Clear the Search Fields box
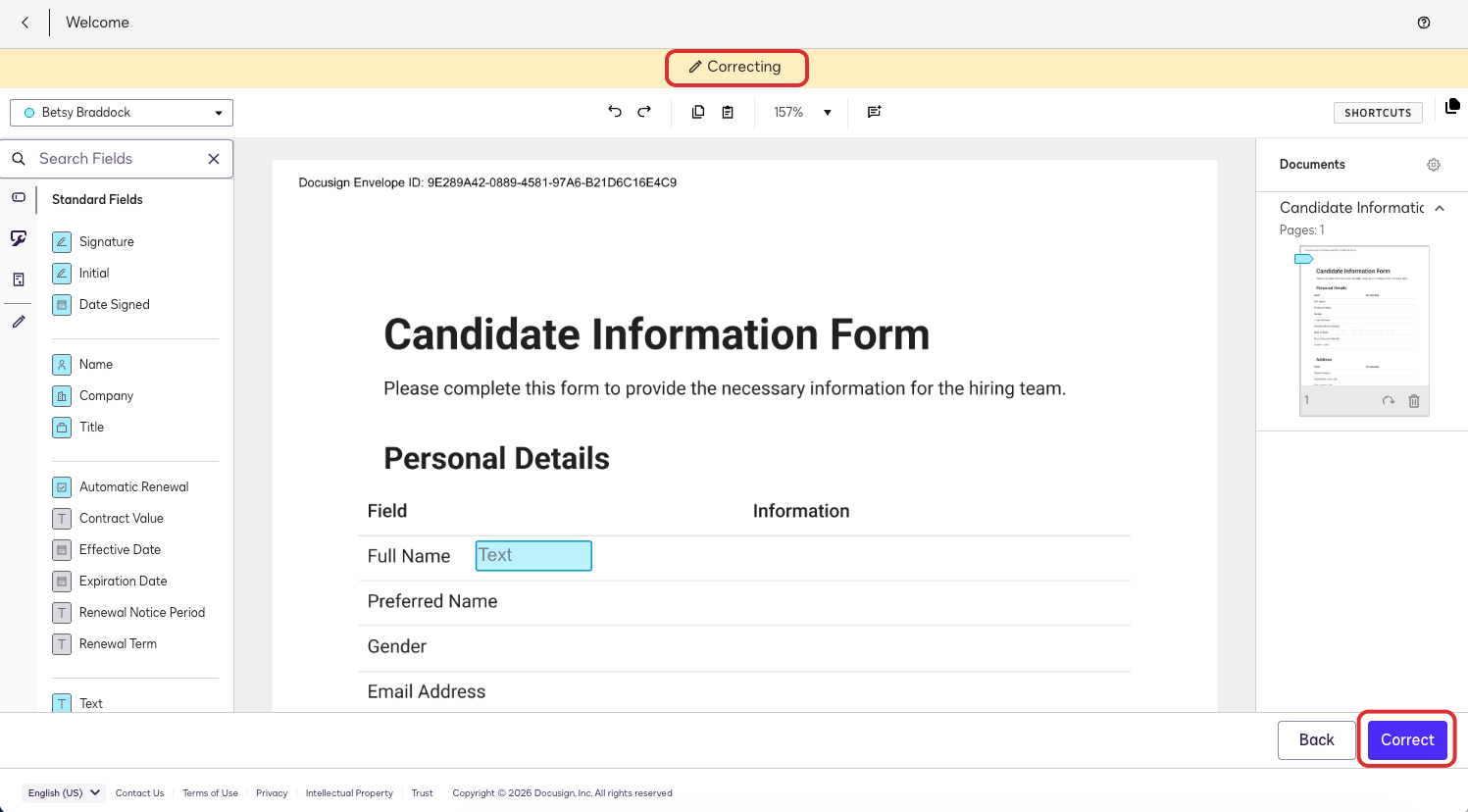 [x=214, y=159]
